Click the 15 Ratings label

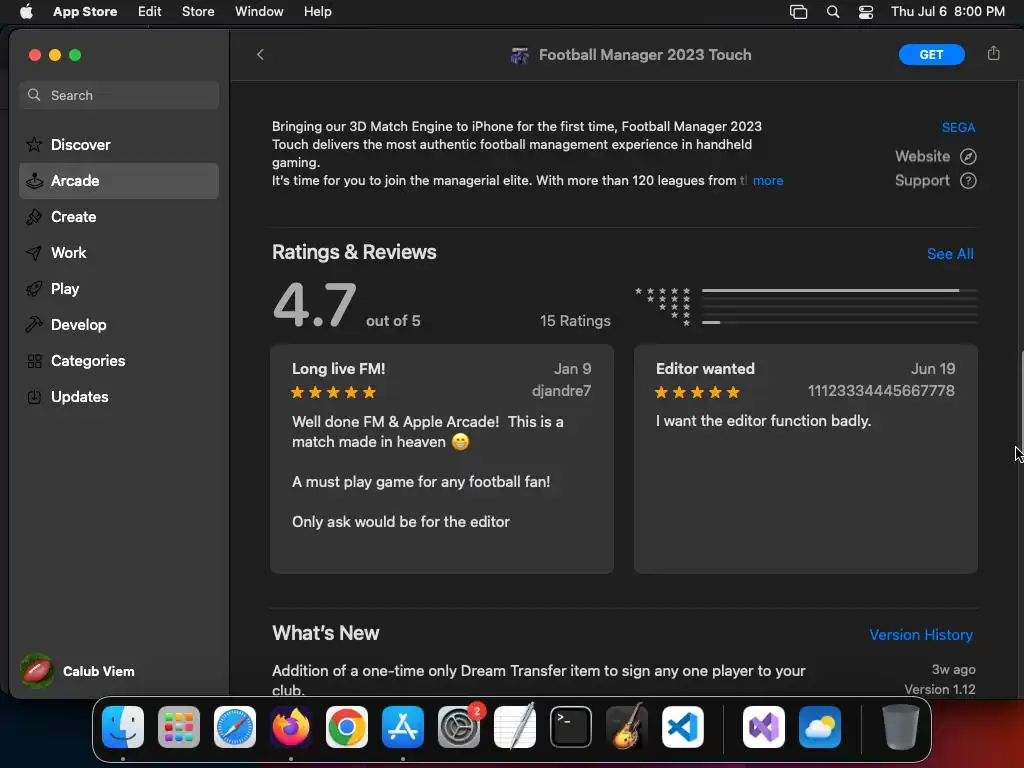point(575,321)
